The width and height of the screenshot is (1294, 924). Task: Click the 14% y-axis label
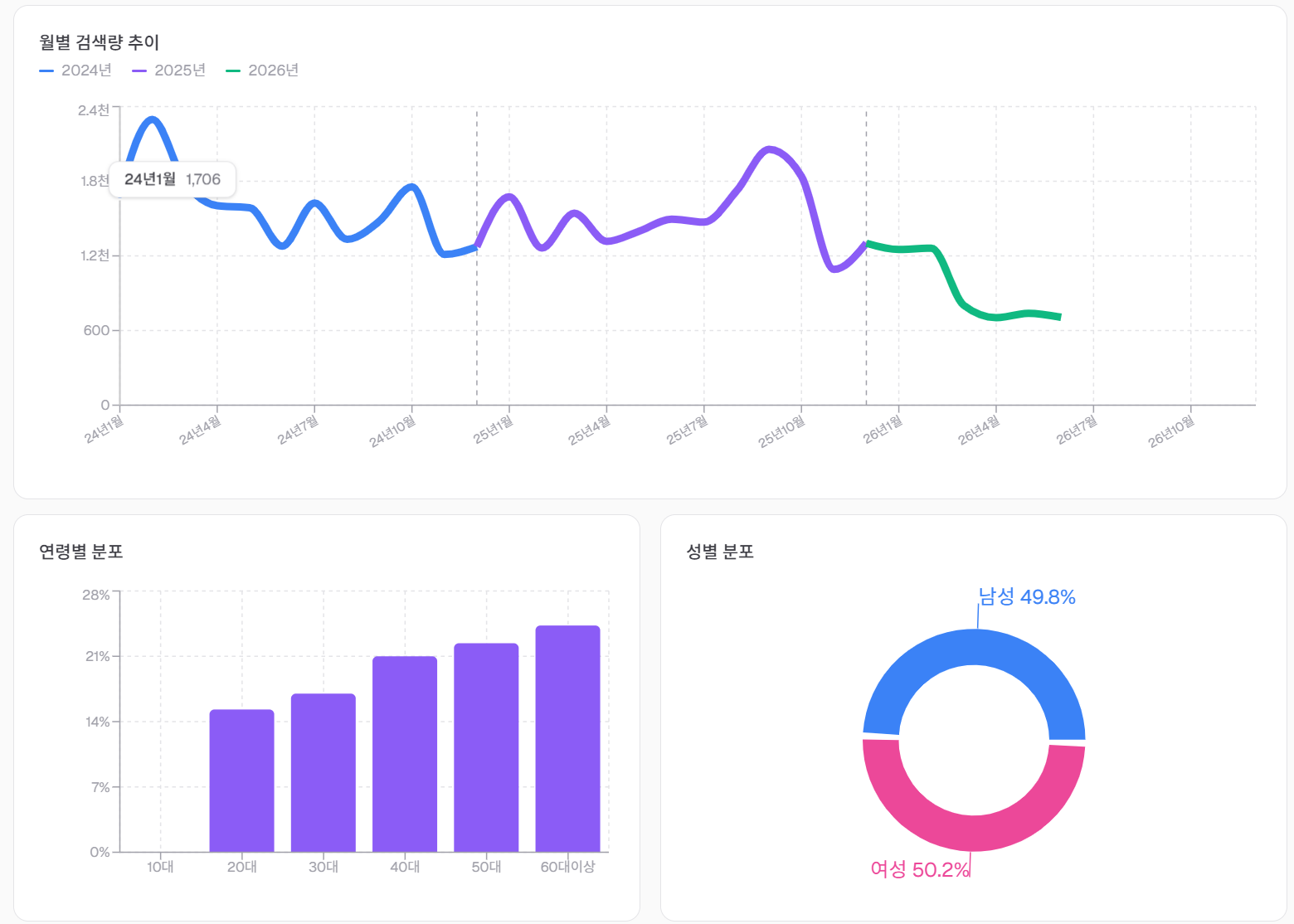pyautogui.click(x=97, y=722)
